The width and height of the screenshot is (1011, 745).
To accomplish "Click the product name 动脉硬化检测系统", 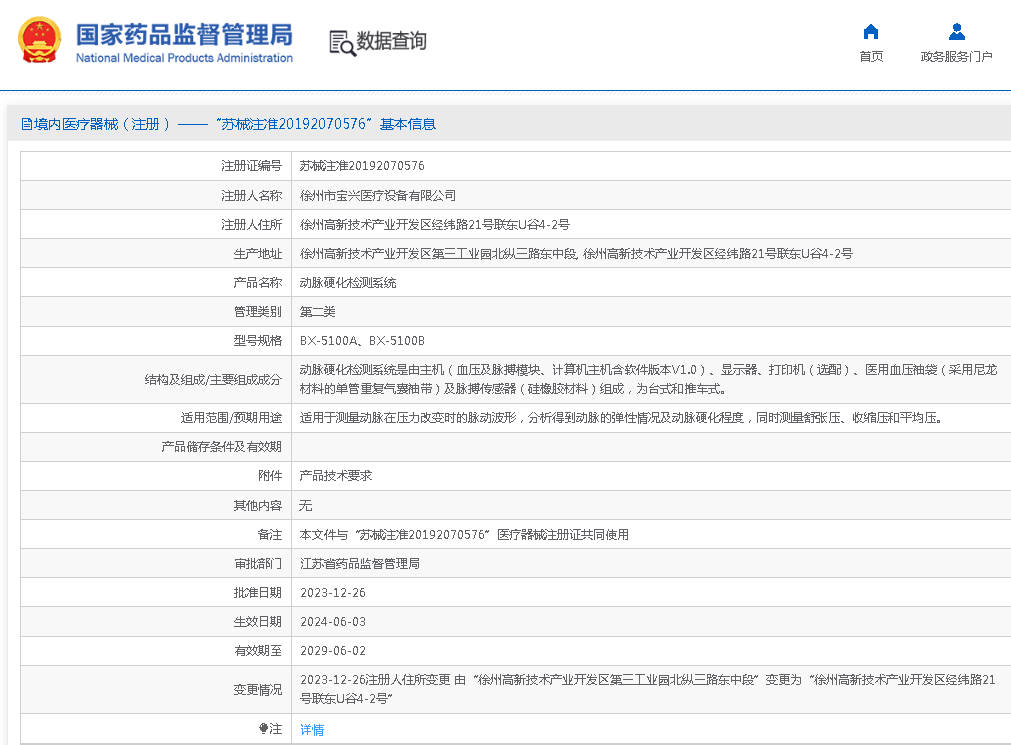I will click(348, 283).
